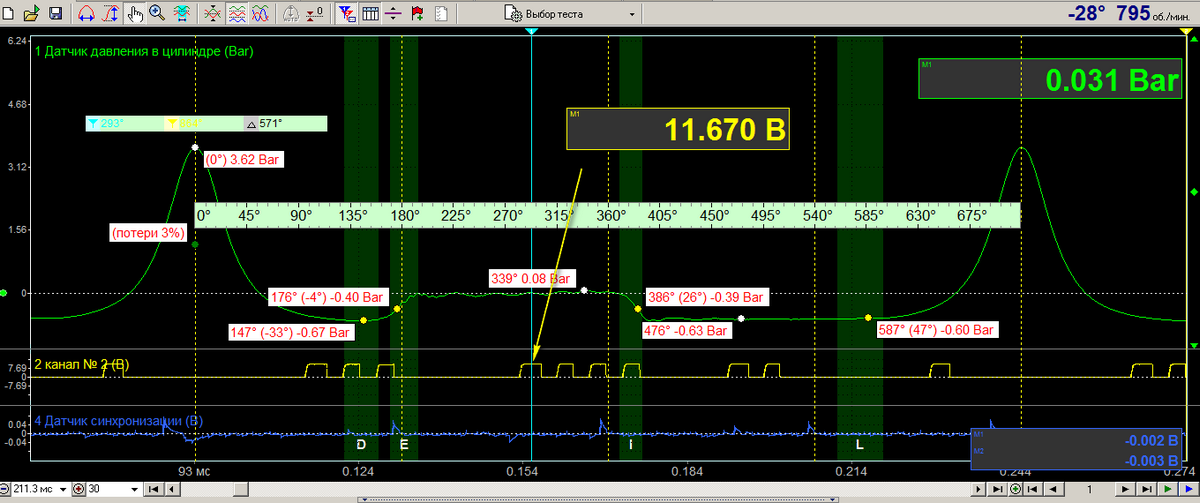The height and width of the screenshot is (503, 1200).
Task: Step scrollbar right with the small right arrow
Action: pos(978,489)
